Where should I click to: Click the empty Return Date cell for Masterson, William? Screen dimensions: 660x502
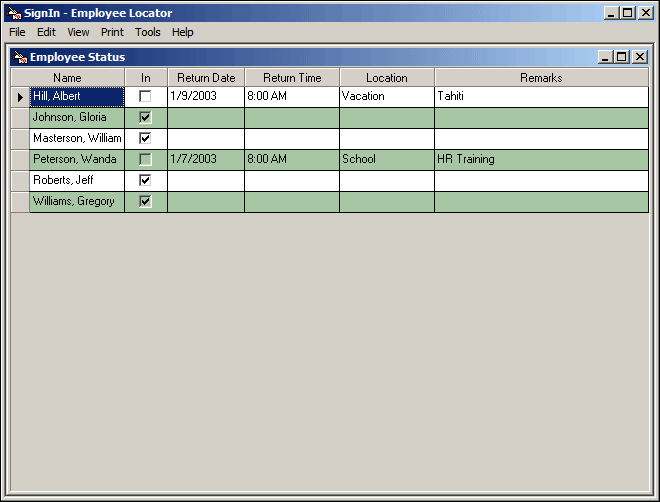tap(206, 139)
